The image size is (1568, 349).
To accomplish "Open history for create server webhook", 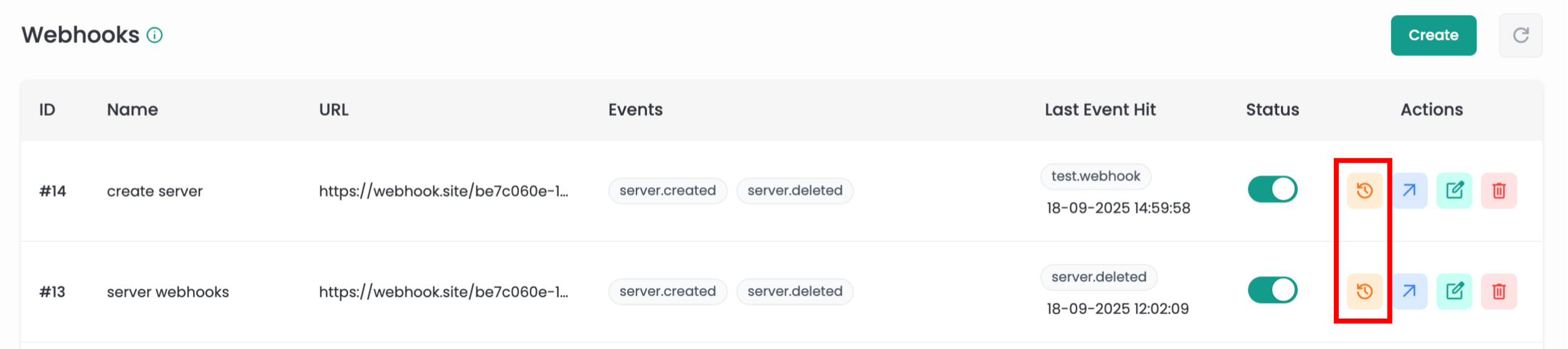I will point(1364,191).
